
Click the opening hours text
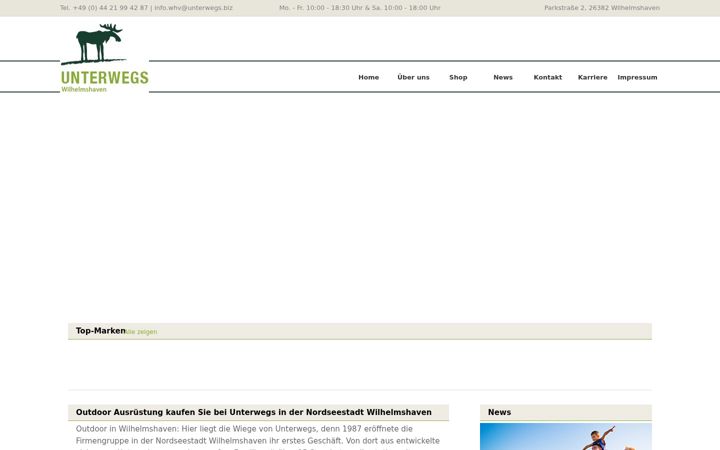point(360,8)
